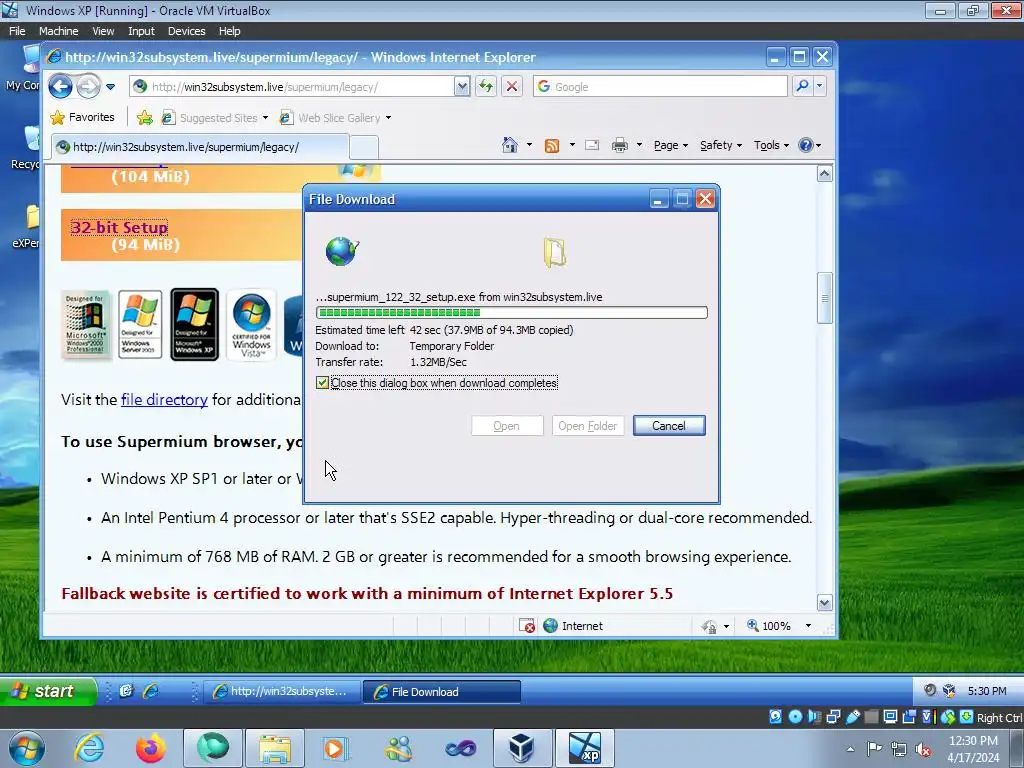Click the orange RSS Feeds icon
This screenshot has width=1024, height=768.
[x=552, y=145]
